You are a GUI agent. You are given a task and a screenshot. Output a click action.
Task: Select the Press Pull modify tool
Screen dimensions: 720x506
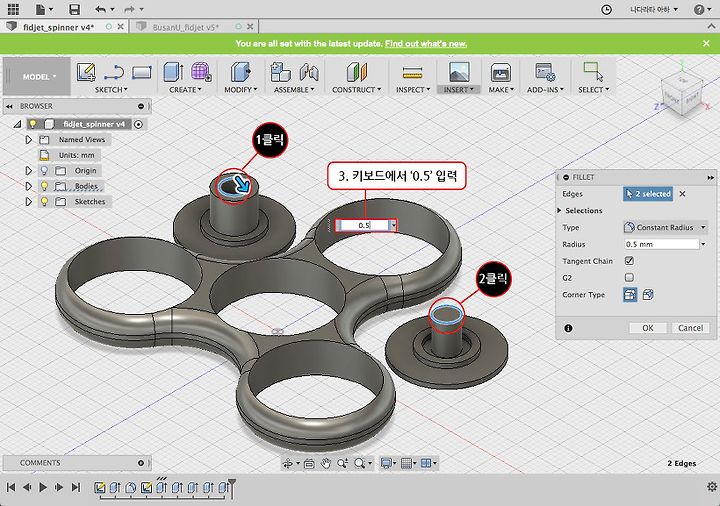[240, 72]
